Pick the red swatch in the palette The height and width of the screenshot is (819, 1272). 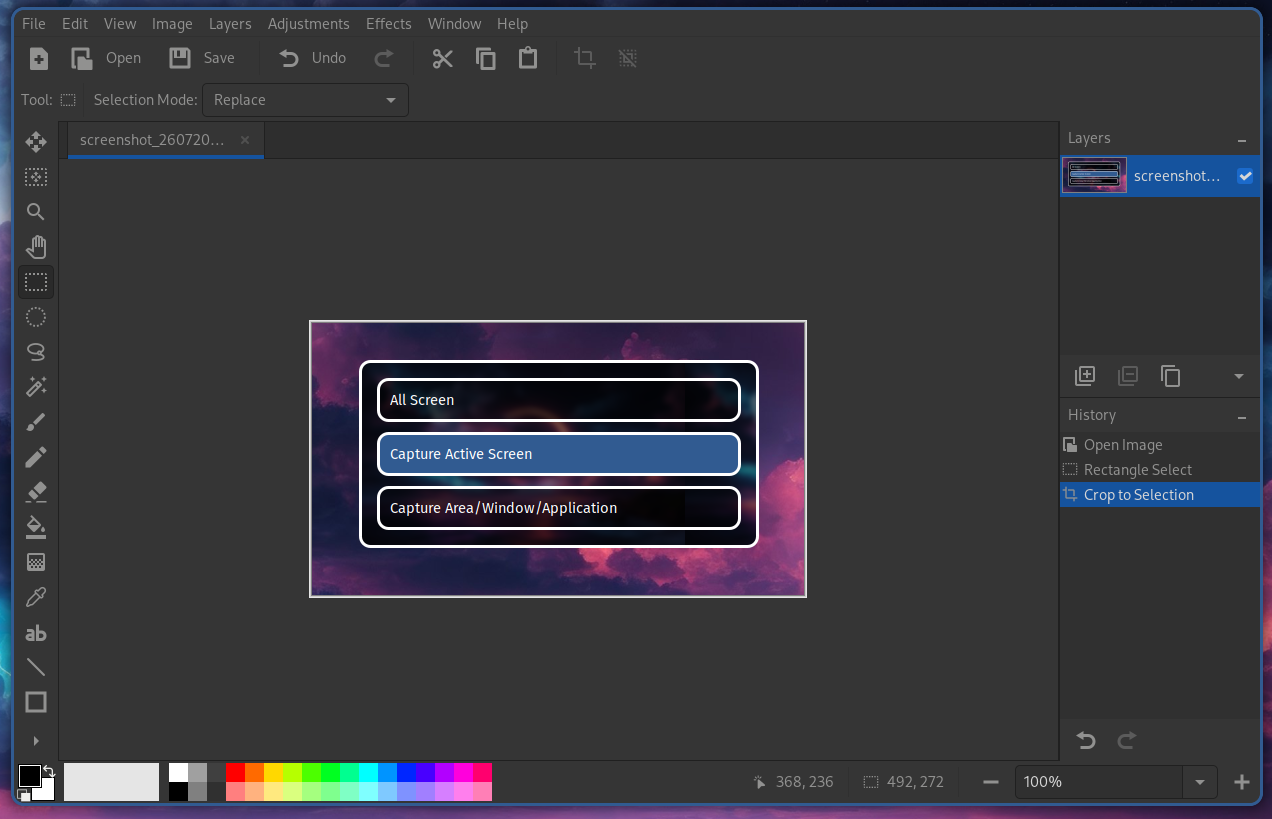click(x=235, y=772)
